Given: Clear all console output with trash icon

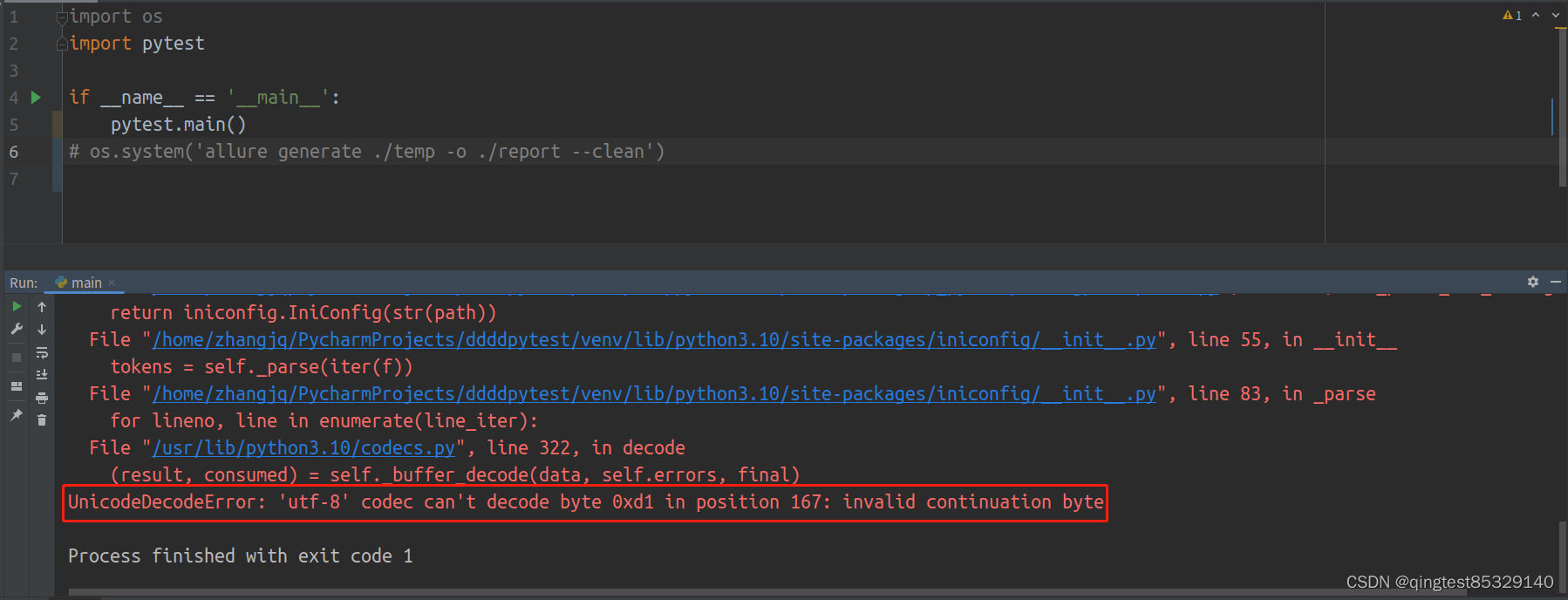Looking at the screenshot, I should point(42,419).
